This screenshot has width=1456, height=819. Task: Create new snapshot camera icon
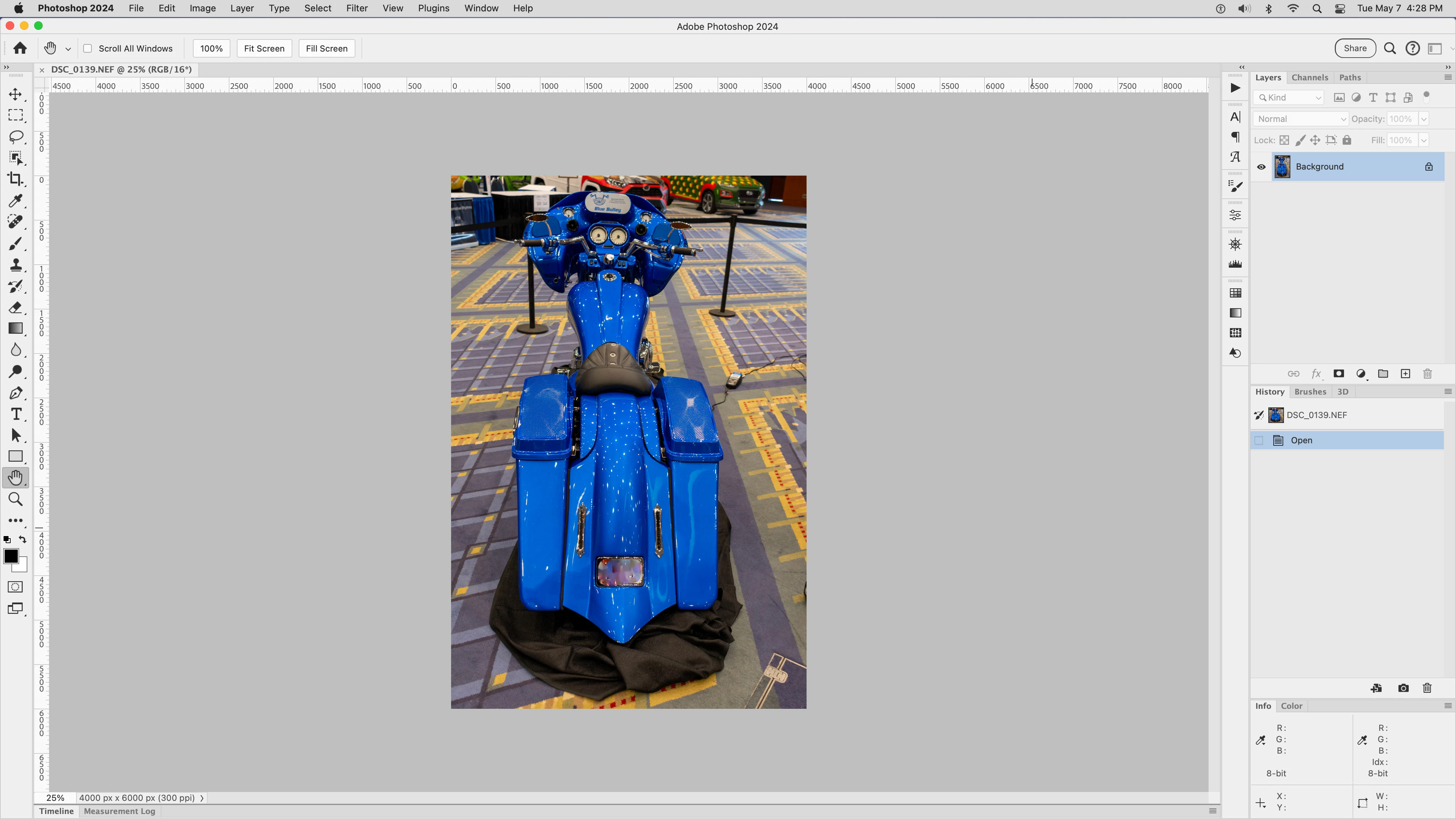pos(1403,688)
